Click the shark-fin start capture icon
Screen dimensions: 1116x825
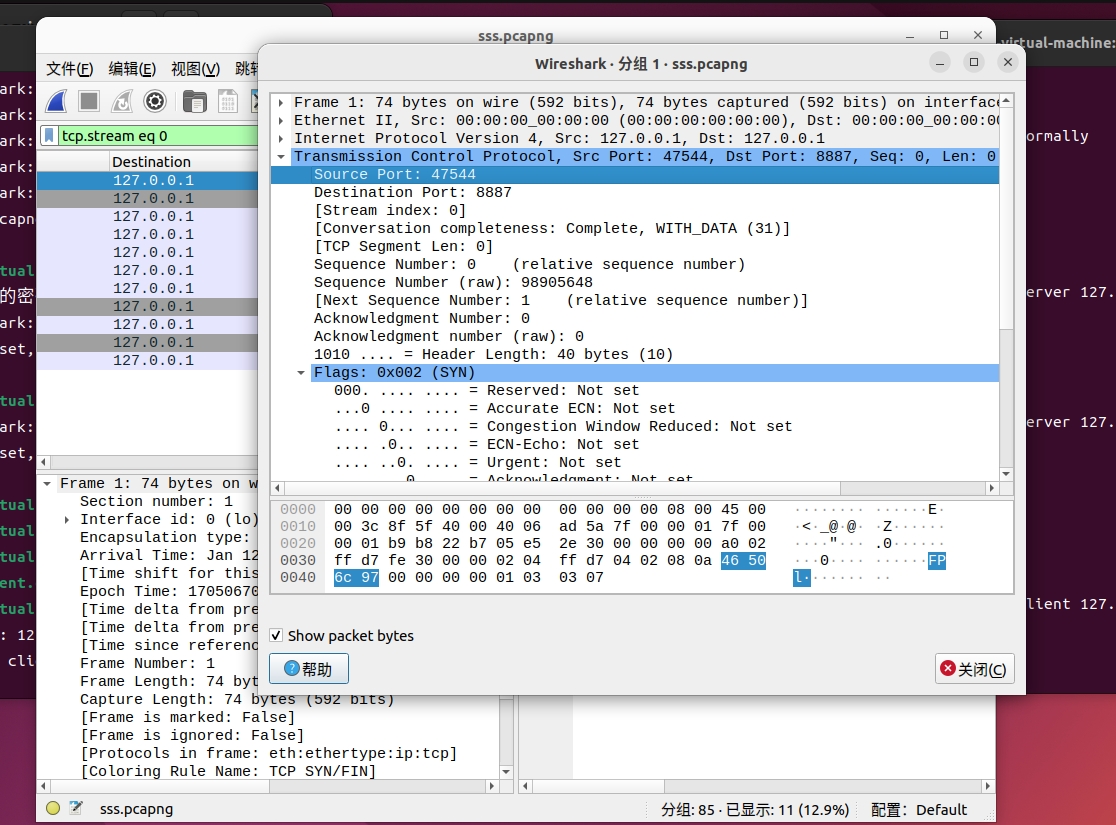[x=56, y=102]
